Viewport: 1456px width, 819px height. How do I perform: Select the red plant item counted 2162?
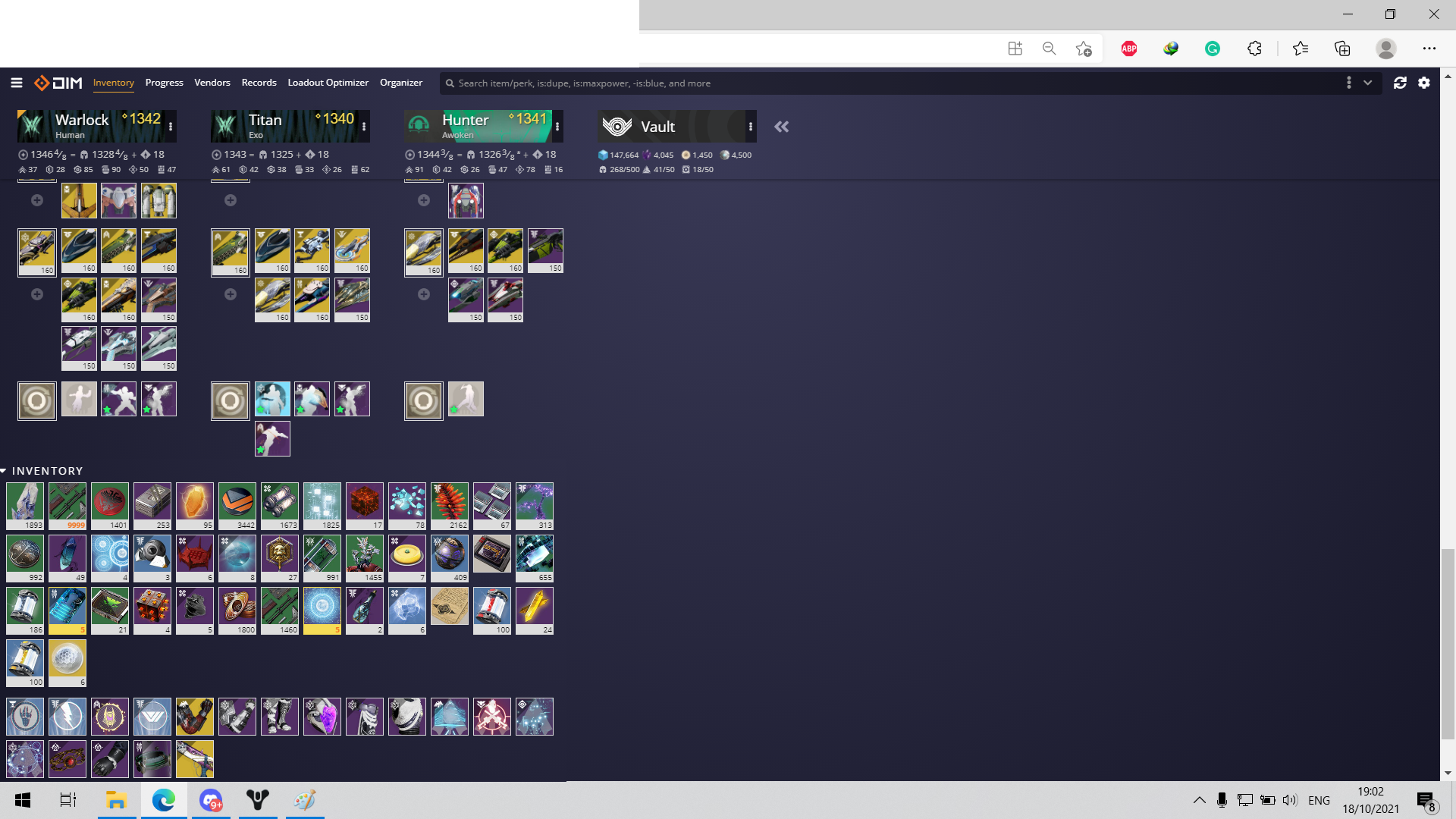point(450,506)
